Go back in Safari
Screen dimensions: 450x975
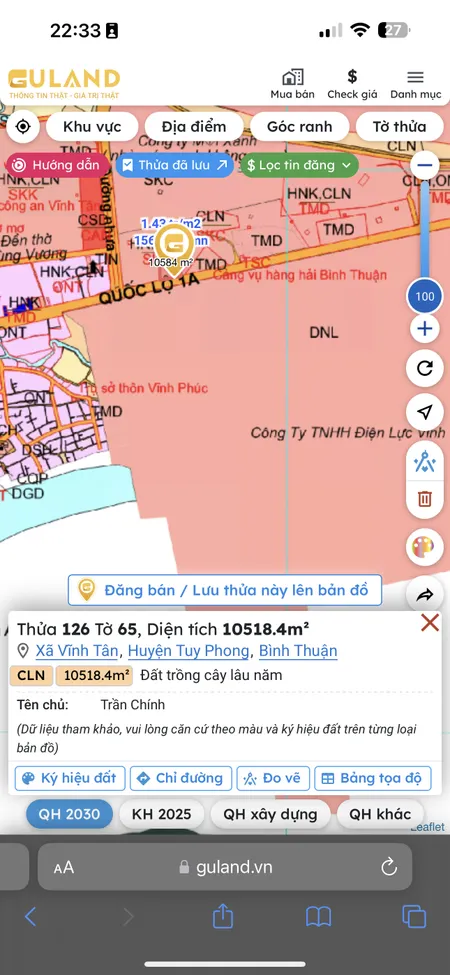[30, 917]
